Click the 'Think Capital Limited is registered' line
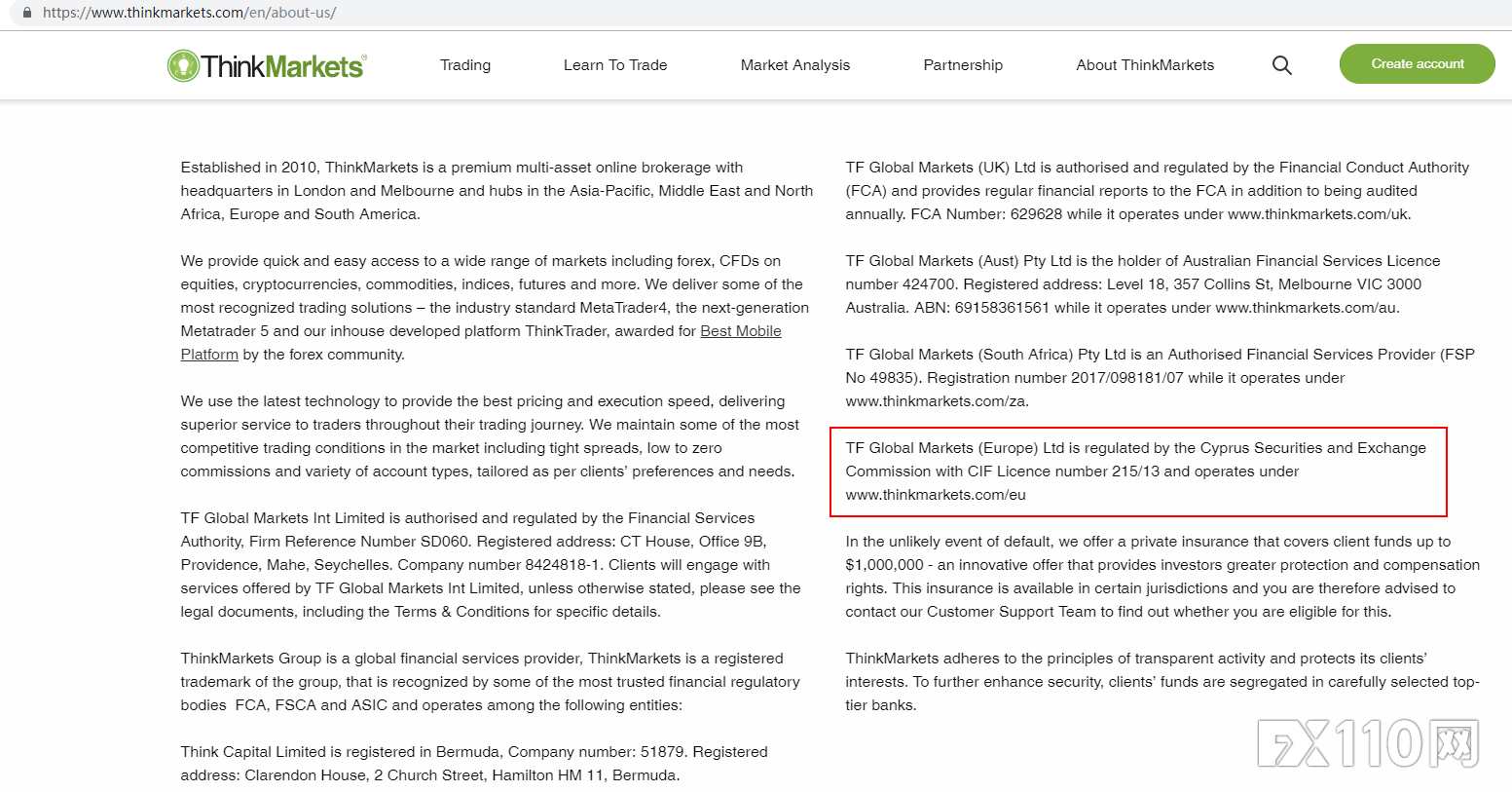Screen dimensions: 1512x792 pos(474,752)
